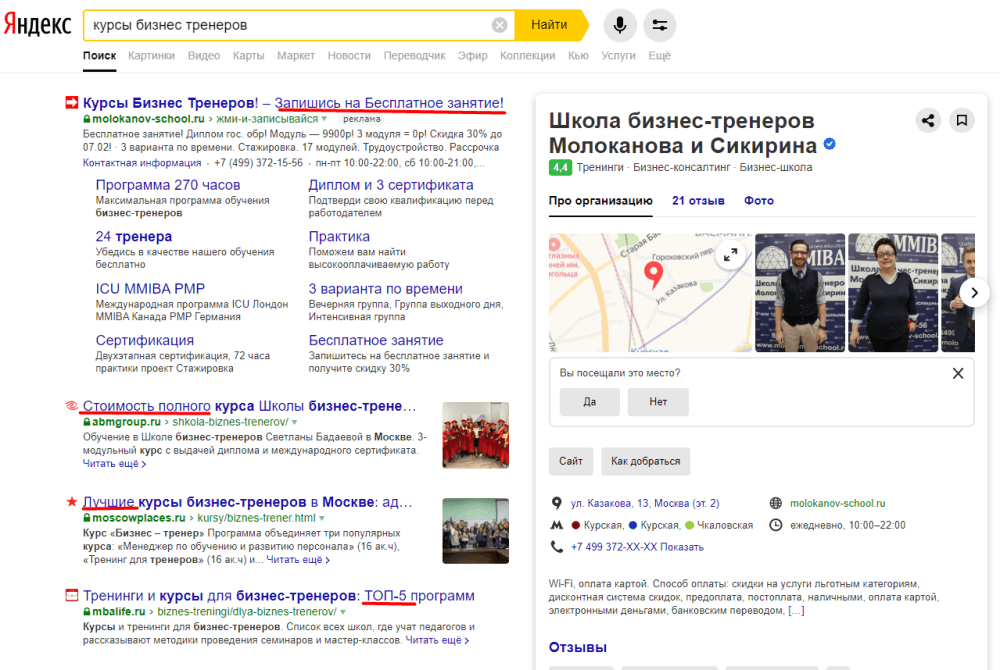Open the address 'ул. Казакова, 13' link
This screenshot has height=670, width=1000.
click(645, 504)
